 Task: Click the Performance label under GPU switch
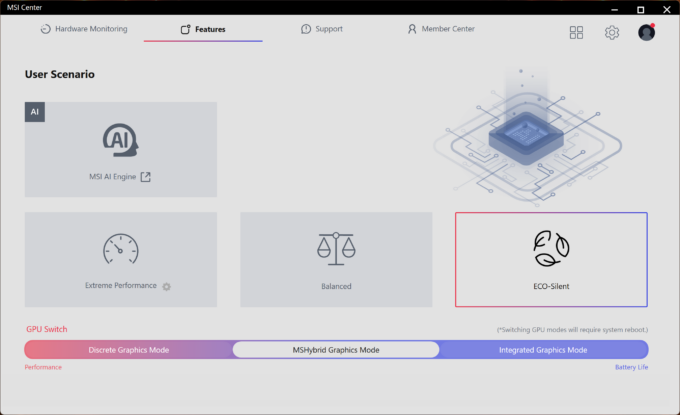pyautogui.click(x=43, y=367)
